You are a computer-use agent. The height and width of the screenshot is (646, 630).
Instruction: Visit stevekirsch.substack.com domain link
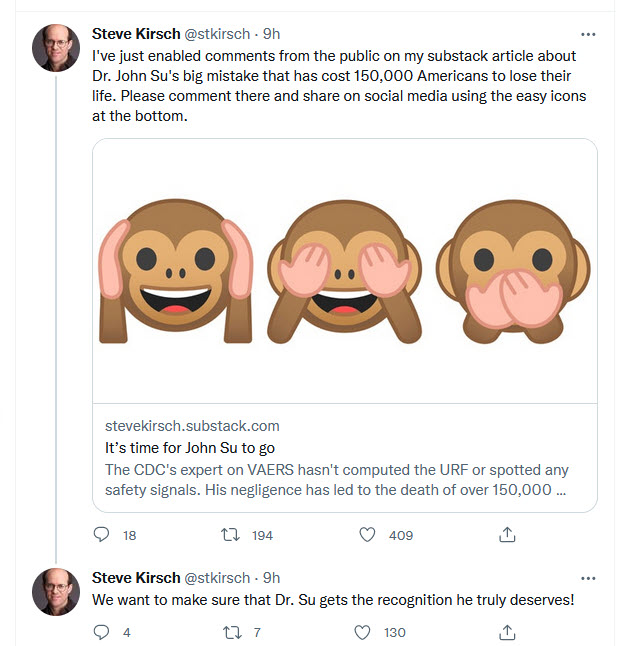[x=192, y=426]
